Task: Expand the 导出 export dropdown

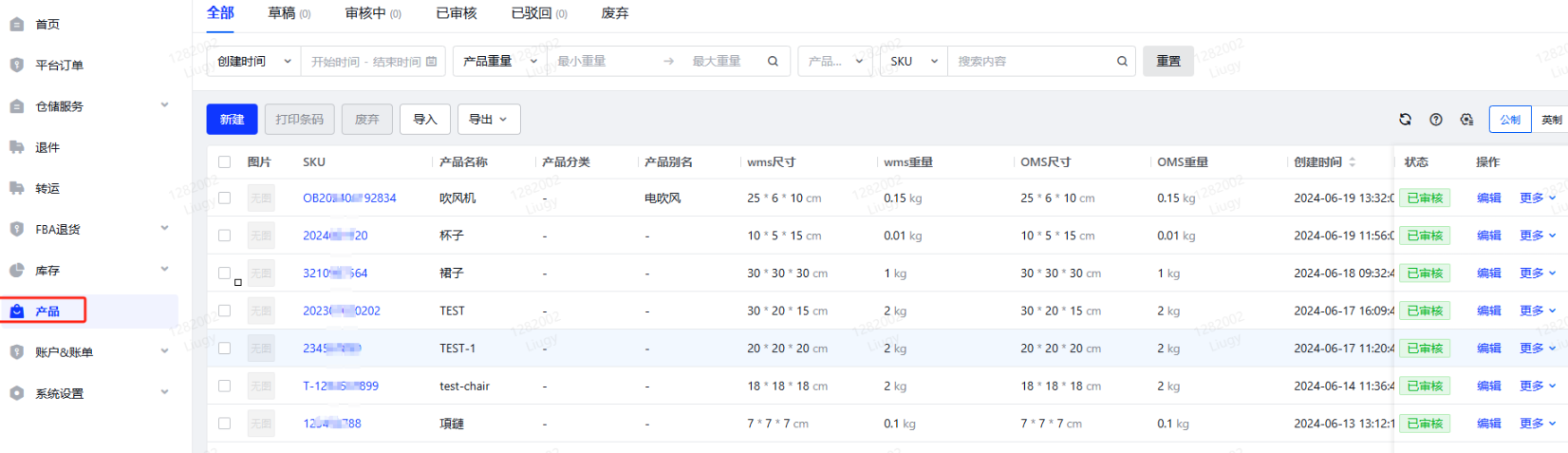Action: [x=488, y=120]
